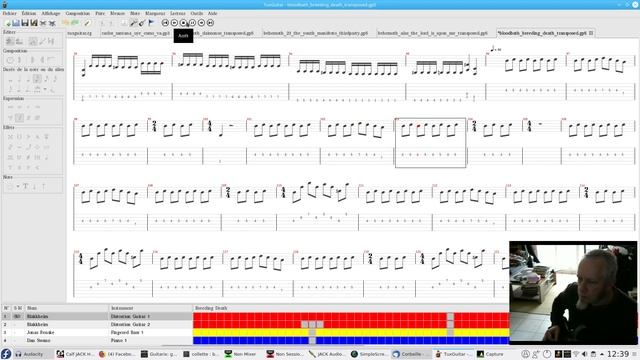The width and height of the screenshot is (640, 360).
Task: Click the Undo toolbar icon
Action: click(65, 23)
